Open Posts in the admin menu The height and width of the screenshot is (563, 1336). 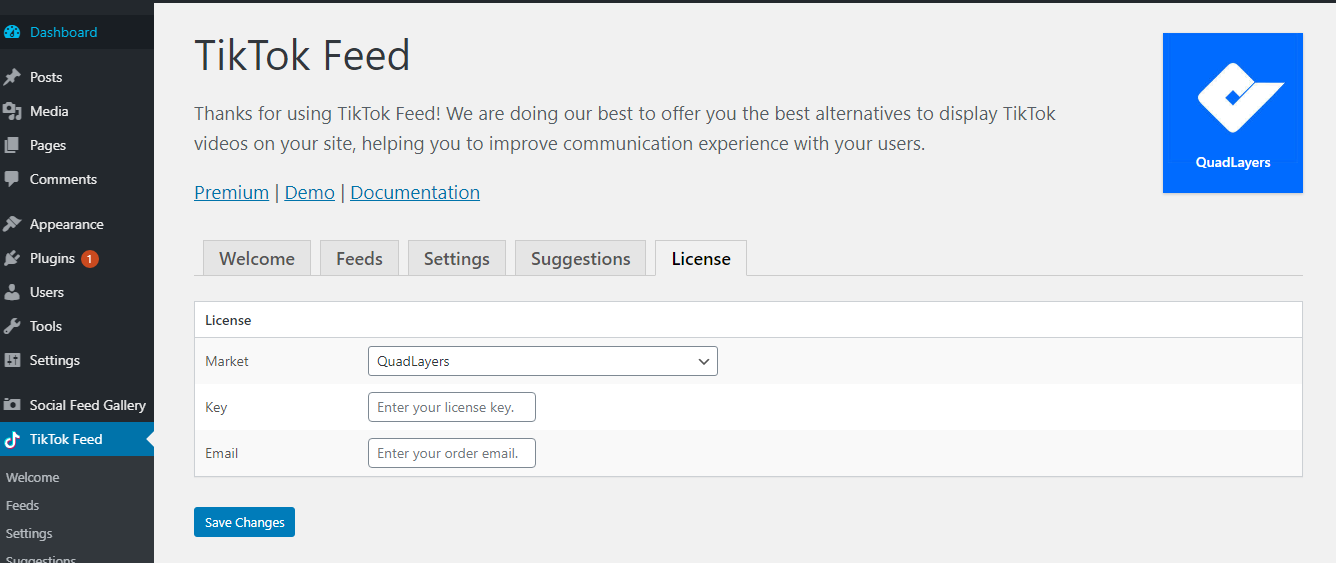(77, 77)
